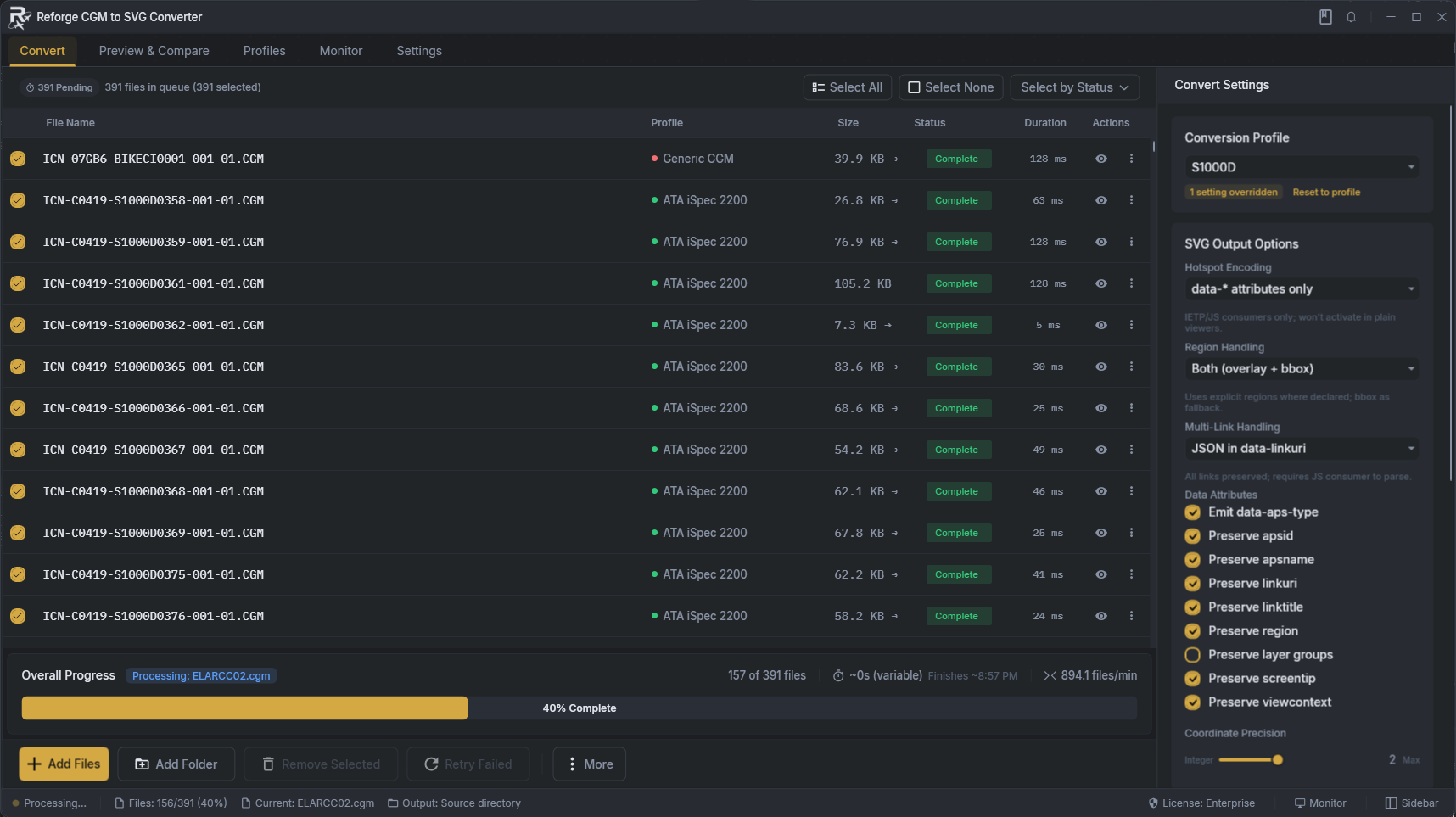Open the Profiles tab

coord(264,51)
